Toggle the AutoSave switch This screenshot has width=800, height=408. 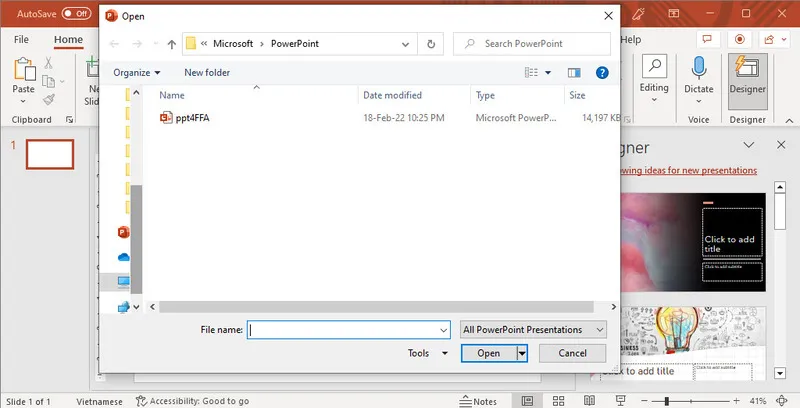(77, 14)
